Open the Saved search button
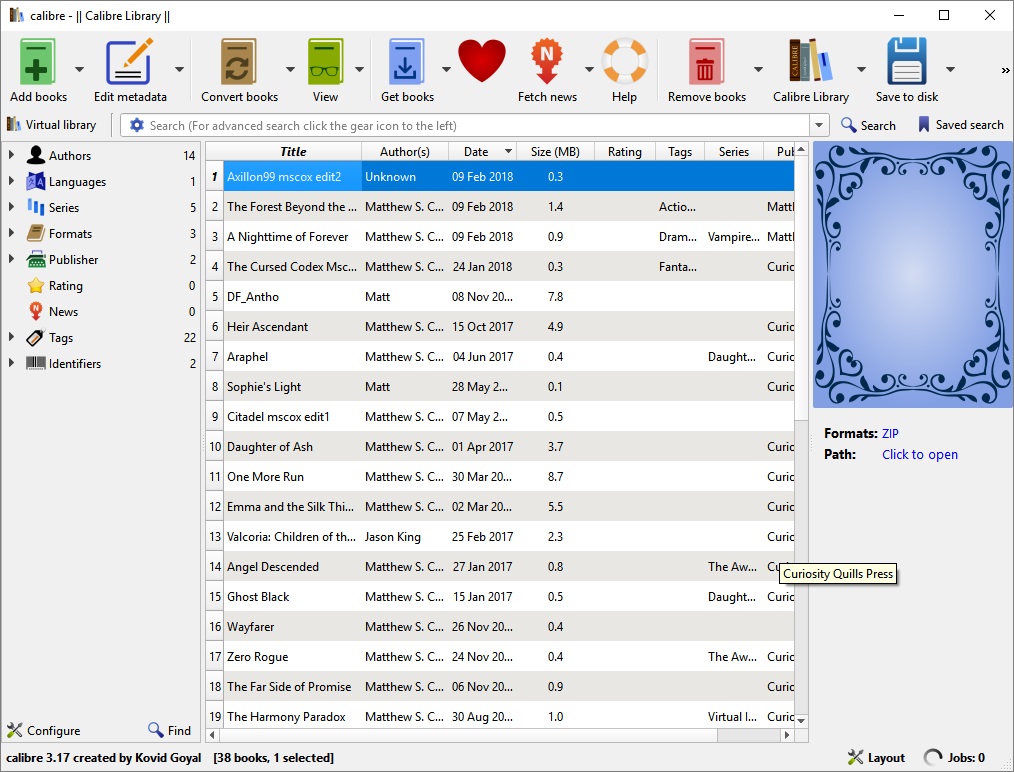The width and height of the screenshot is (1014, 772). [961, 125]
